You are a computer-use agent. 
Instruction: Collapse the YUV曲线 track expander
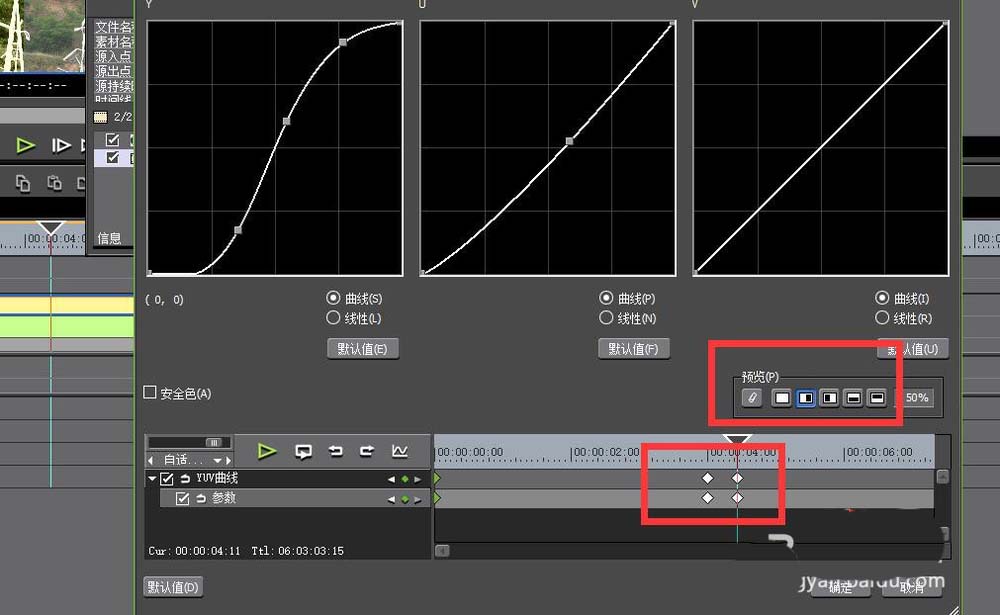(150, 479)
